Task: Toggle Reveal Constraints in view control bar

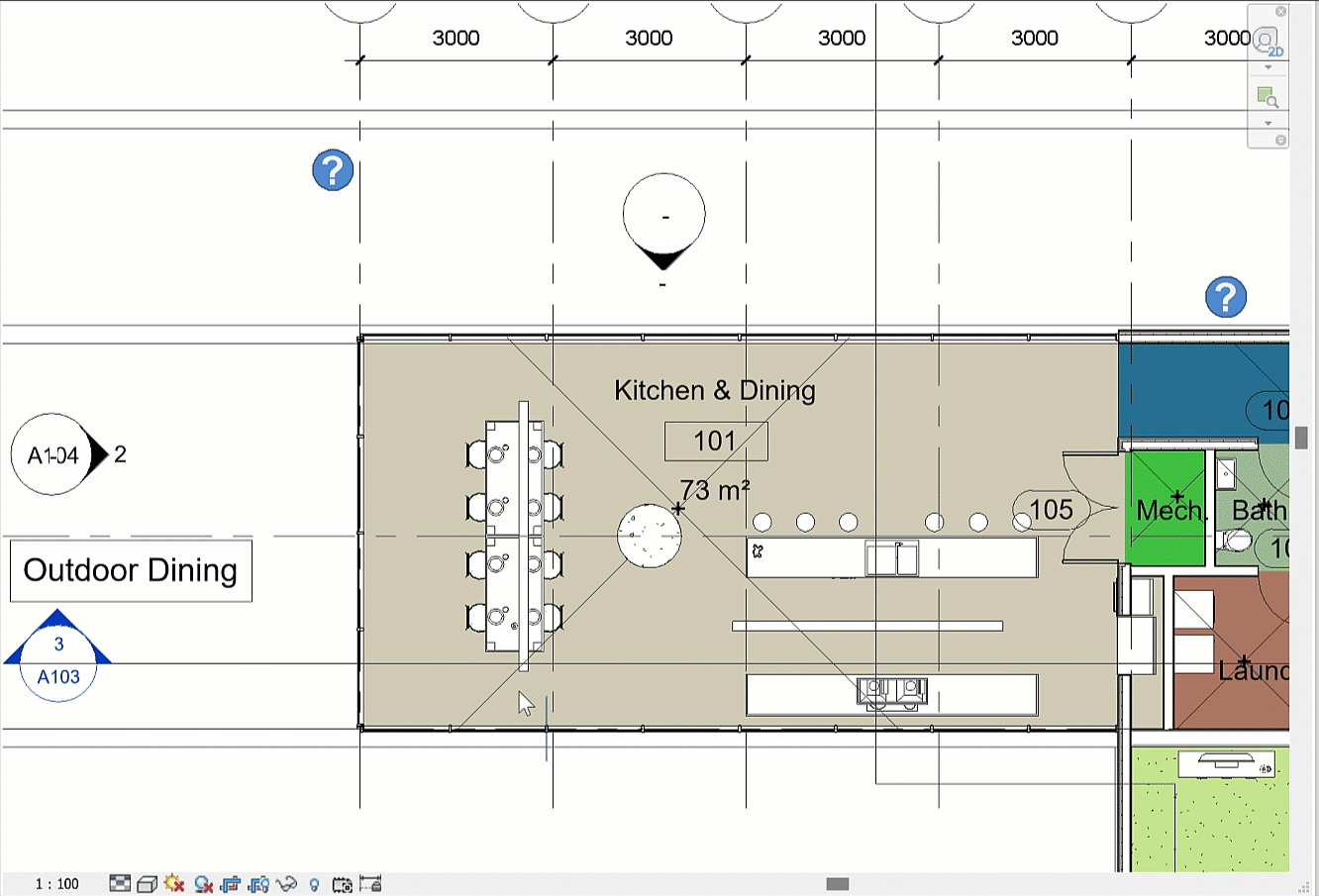Action: [371, 883]
